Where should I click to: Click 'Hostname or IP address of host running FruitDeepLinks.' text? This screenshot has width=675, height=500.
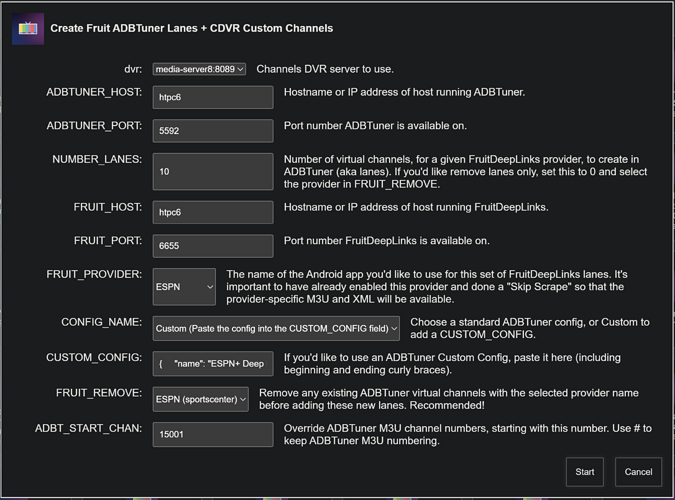pyautogui.click(x=416, y=207)
